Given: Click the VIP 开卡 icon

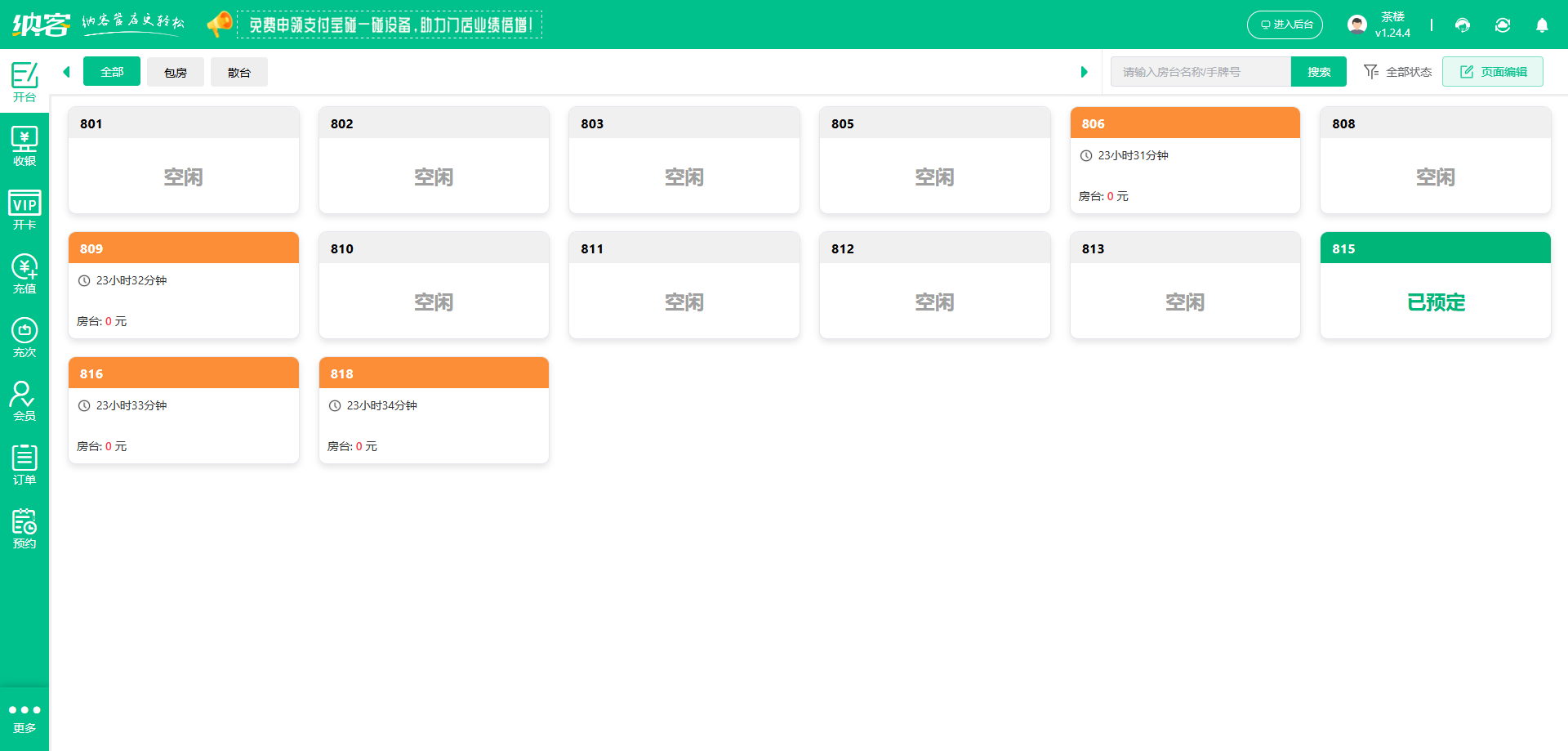Looking at the screenshot, I should 24,210.
